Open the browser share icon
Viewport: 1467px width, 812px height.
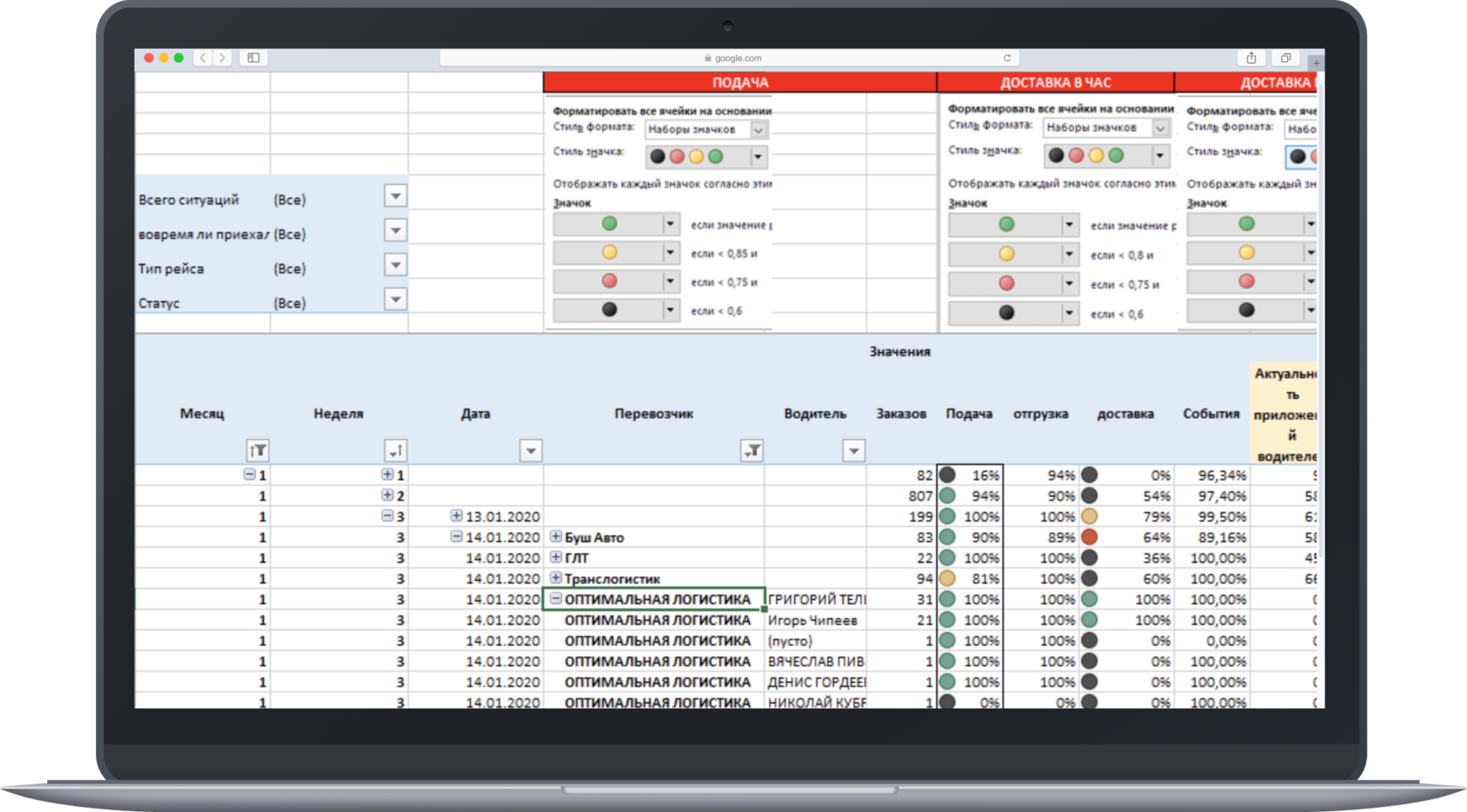click(x=1251, y=58)
